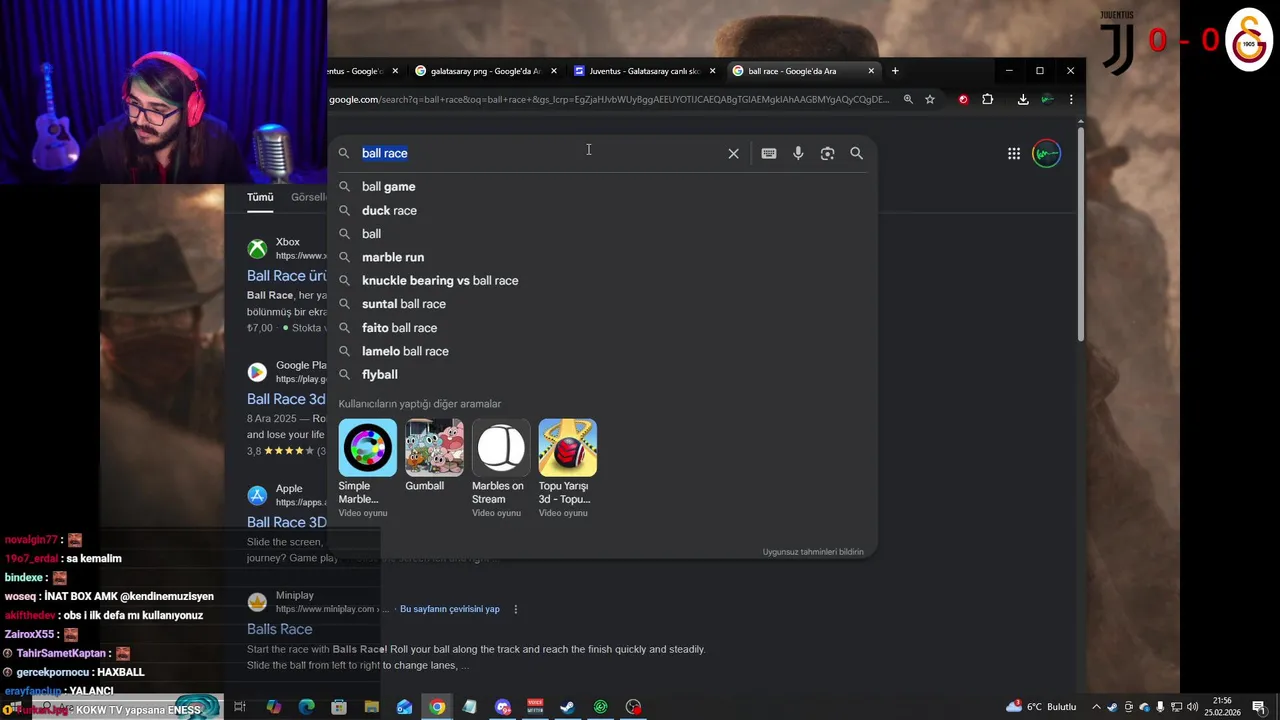Open the Gumball thumbnail
The image size is (1280, 720).
click(x=434, y=447)
